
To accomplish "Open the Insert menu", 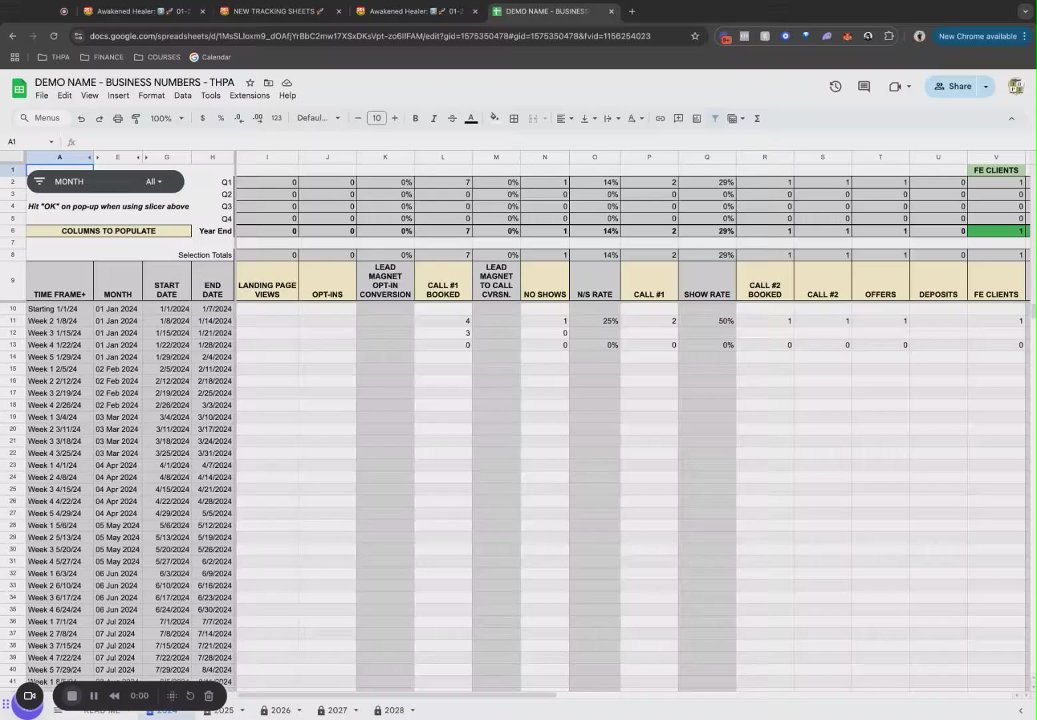I will click(118, 96).
